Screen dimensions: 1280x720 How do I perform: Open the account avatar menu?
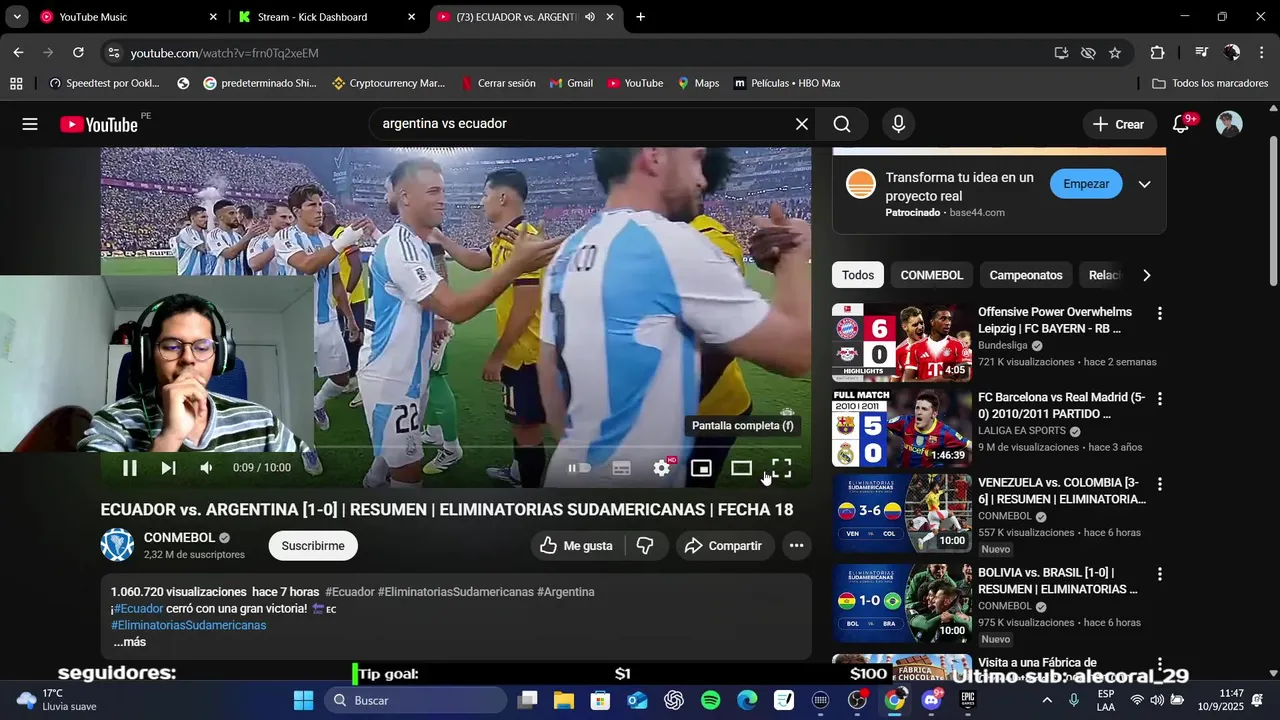tap(1229, 124)
